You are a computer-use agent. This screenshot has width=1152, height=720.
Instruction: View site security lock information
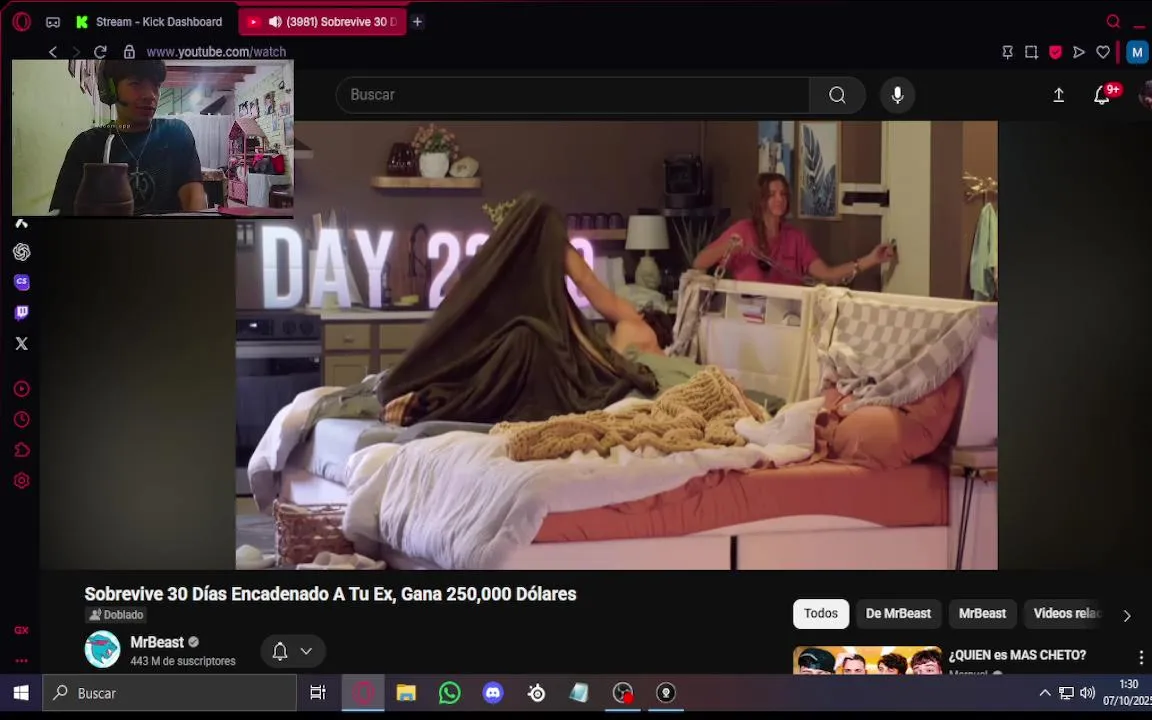pos(129,51)
